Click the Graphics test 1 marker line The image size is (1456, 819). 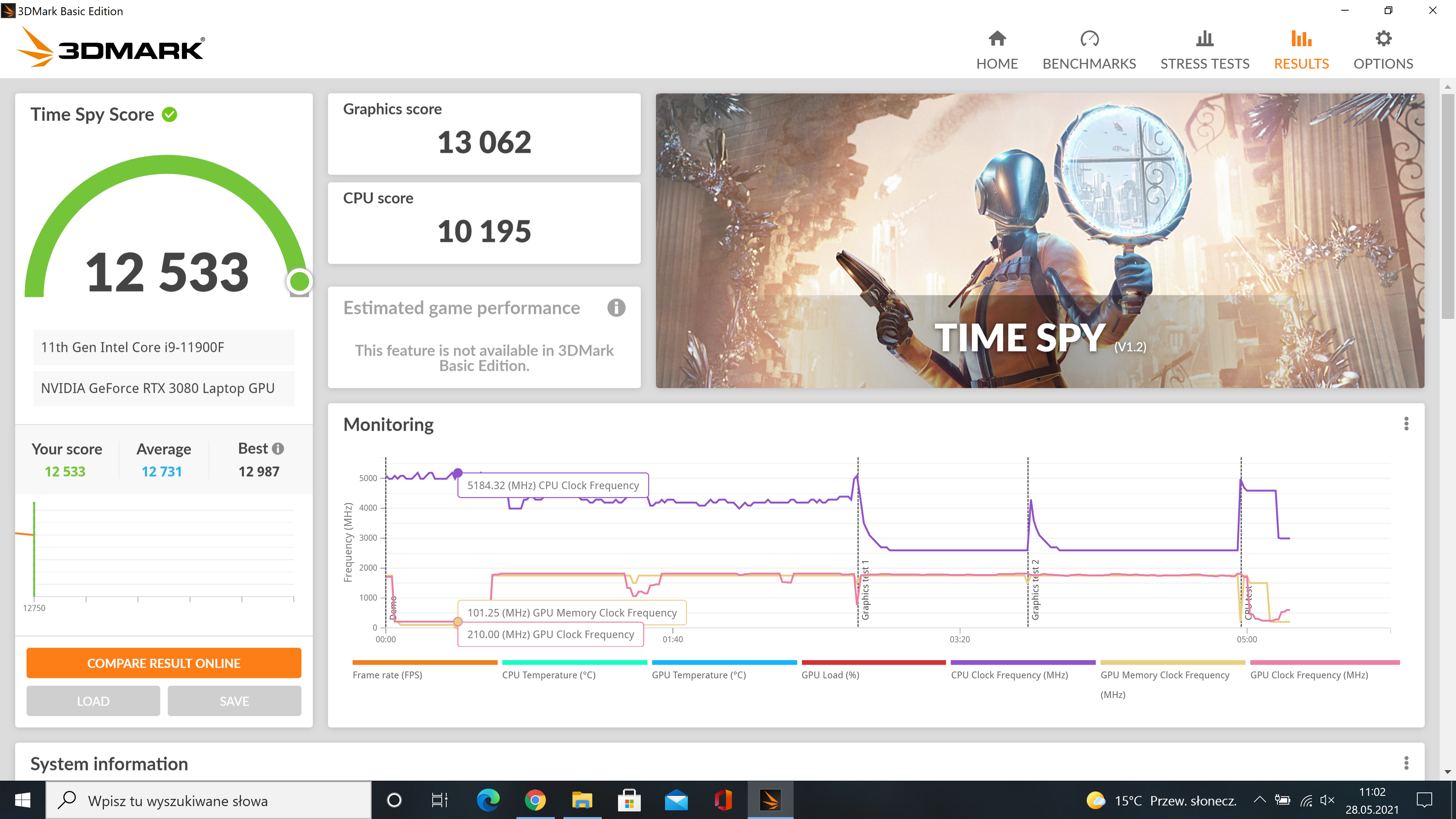click(x=858, y=543)
